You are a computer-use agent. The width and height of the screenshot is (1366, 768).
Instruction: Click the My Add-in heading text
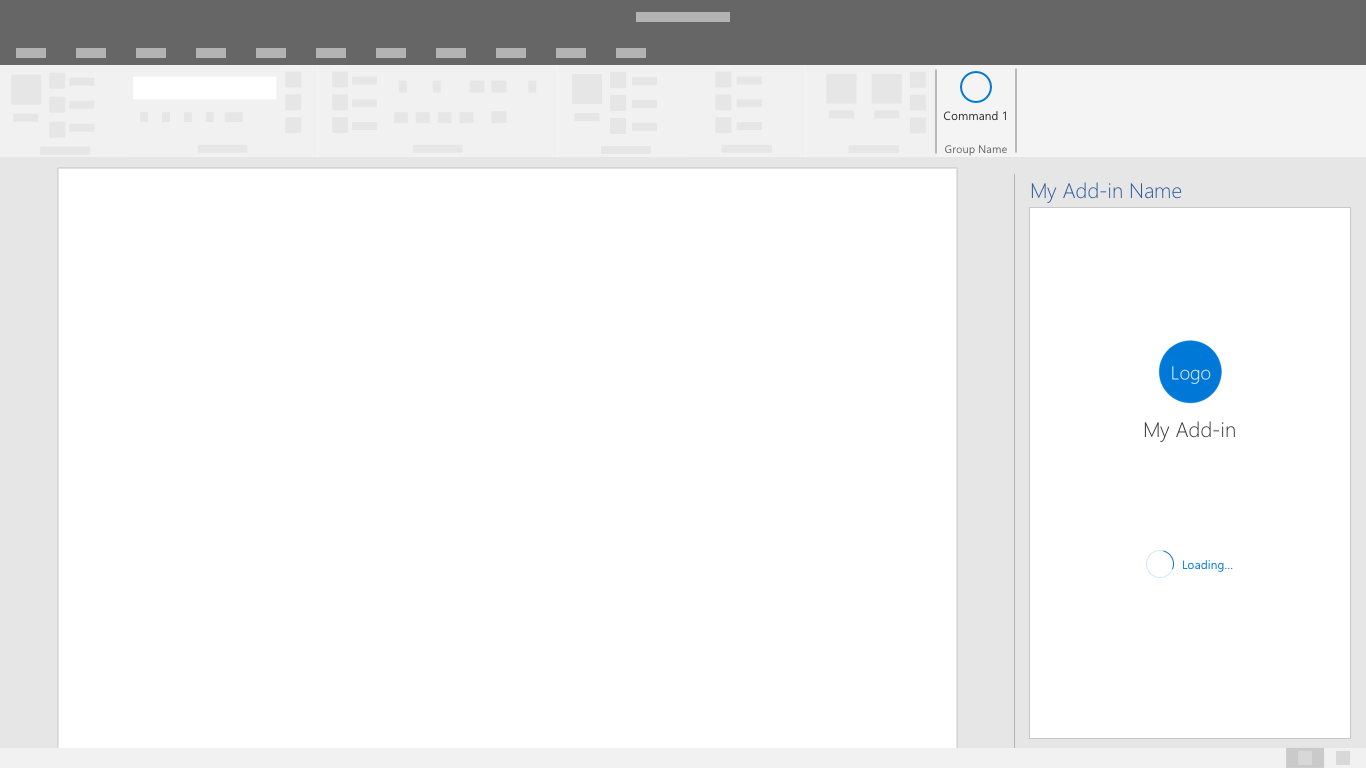[1190, 430]
